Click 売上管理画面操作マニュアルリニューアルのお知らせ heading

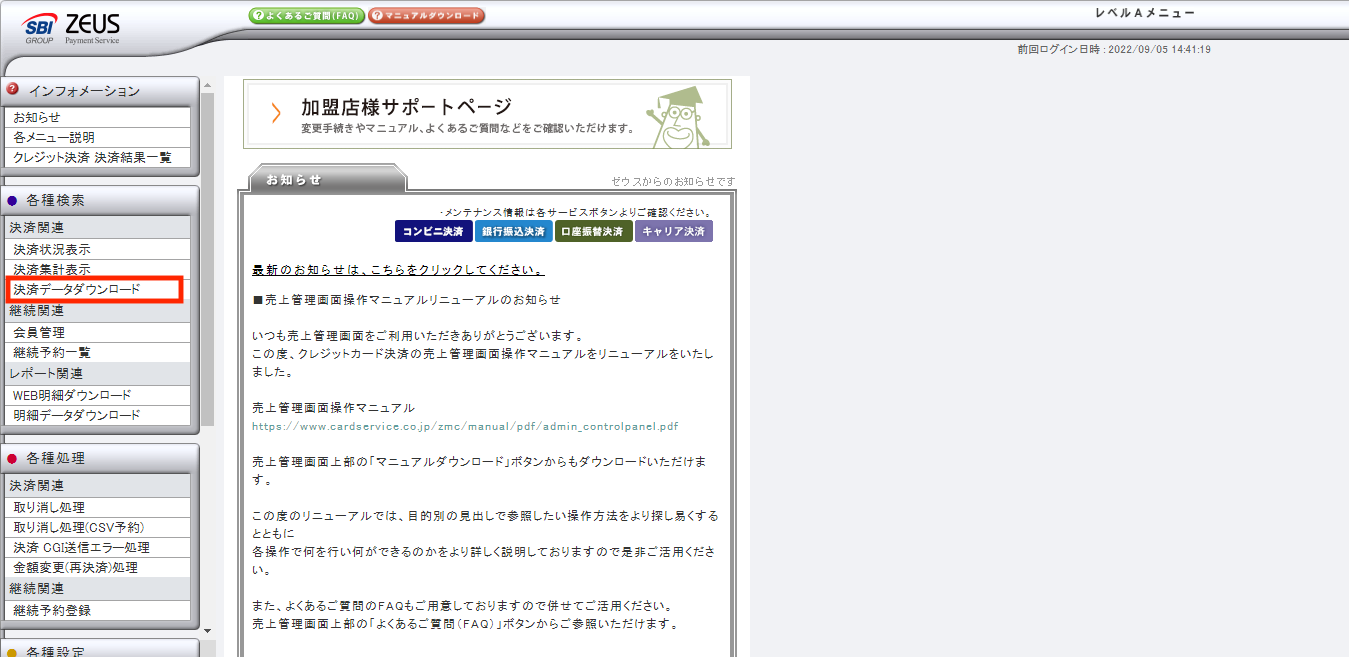tap(407, 299)
